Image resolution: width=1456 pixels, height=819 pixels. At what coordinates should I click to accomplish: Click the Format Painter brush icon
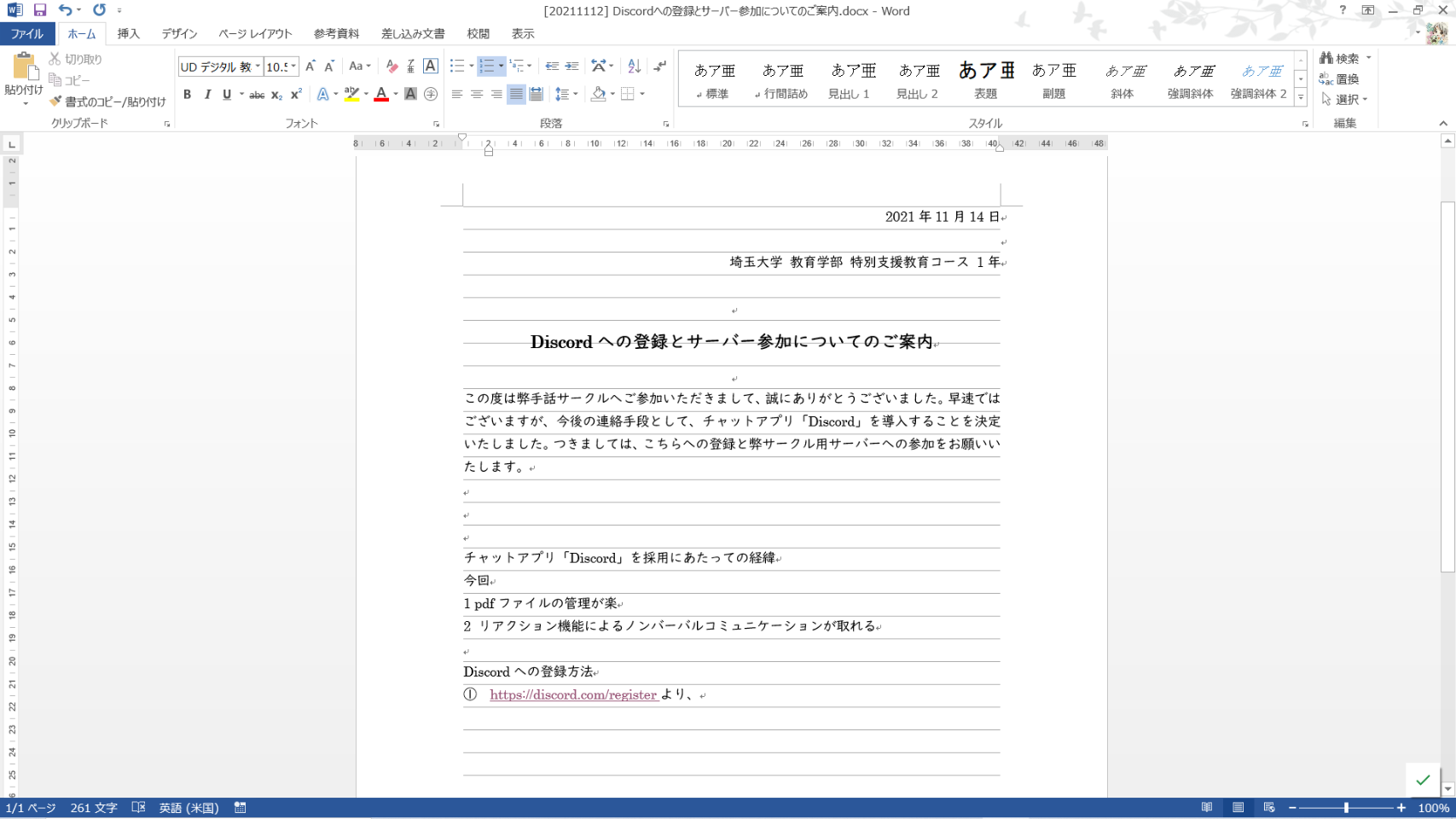[56, 102]
